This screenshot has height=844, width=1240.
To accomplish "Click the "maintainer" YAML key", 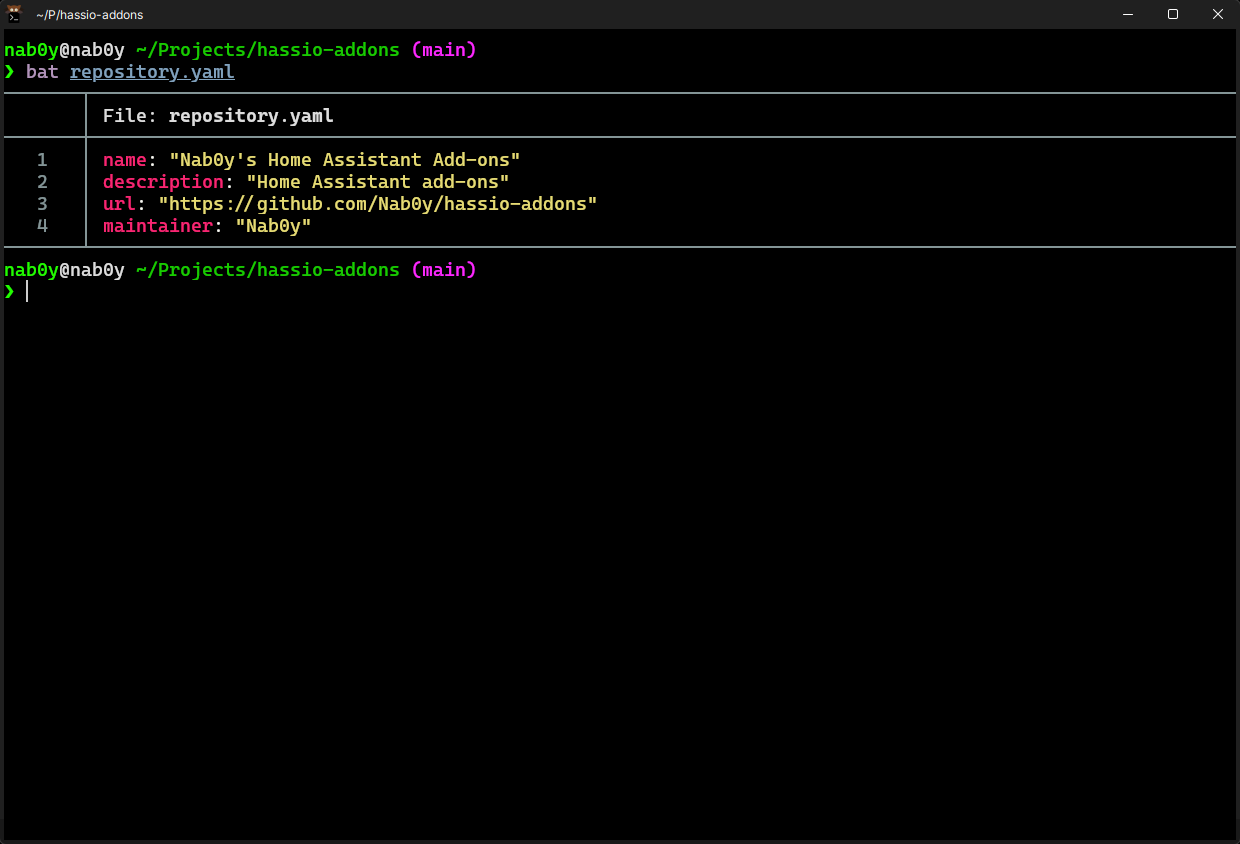I will point(158,226).
